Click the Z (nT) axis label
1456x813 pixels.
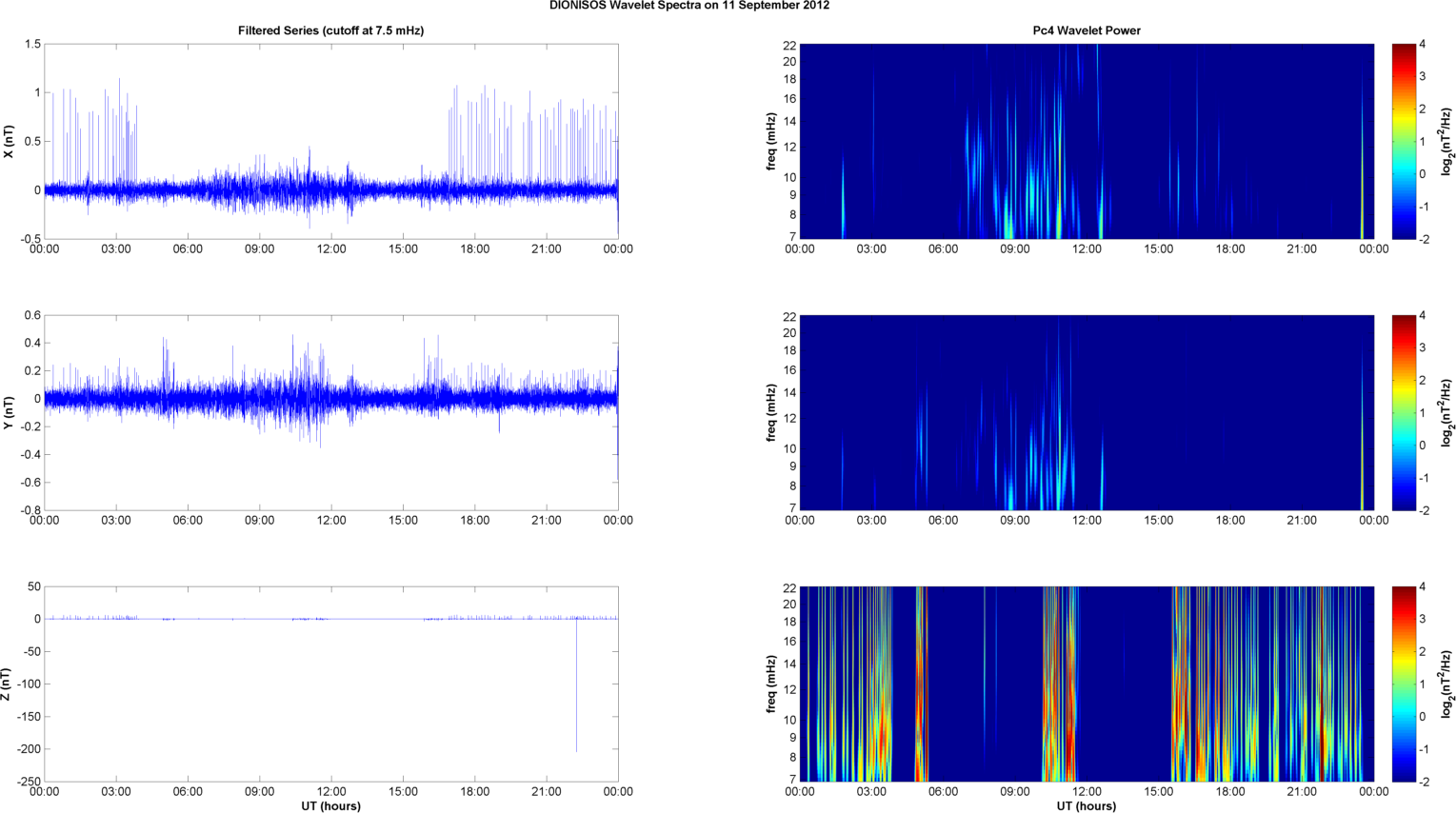point(9,684)
